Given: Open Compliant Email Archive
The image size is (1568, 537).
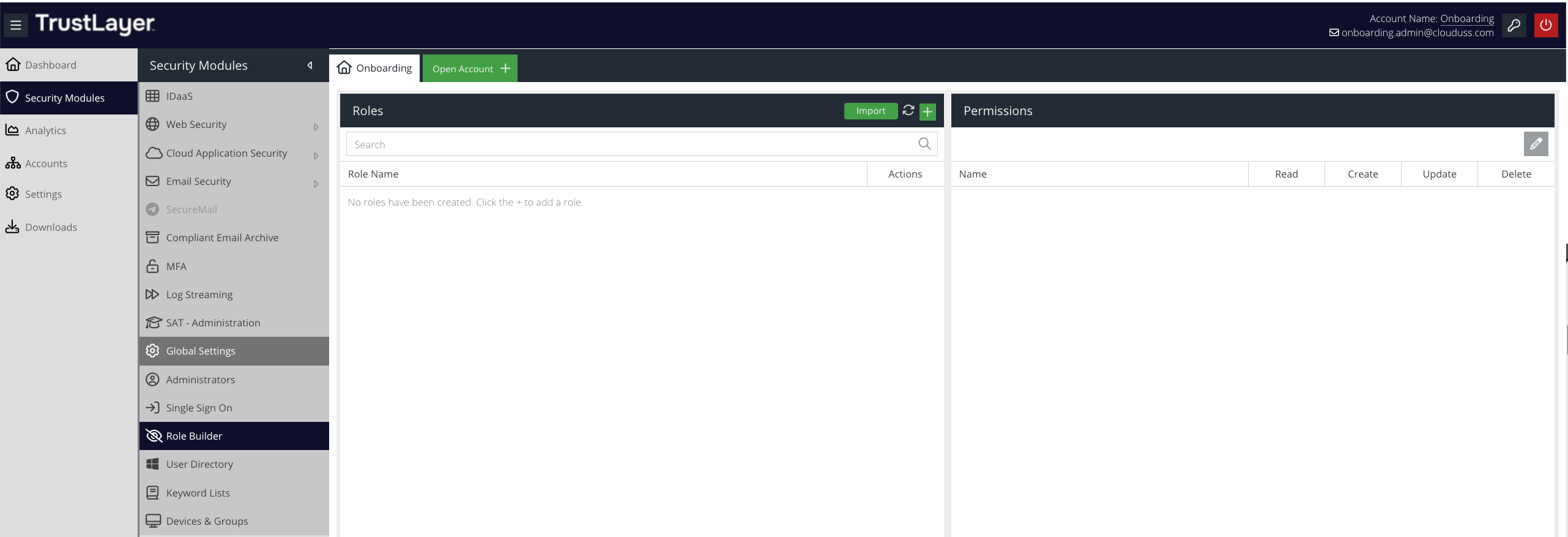Looking at the screenshot, I should (x=234, y=238).
